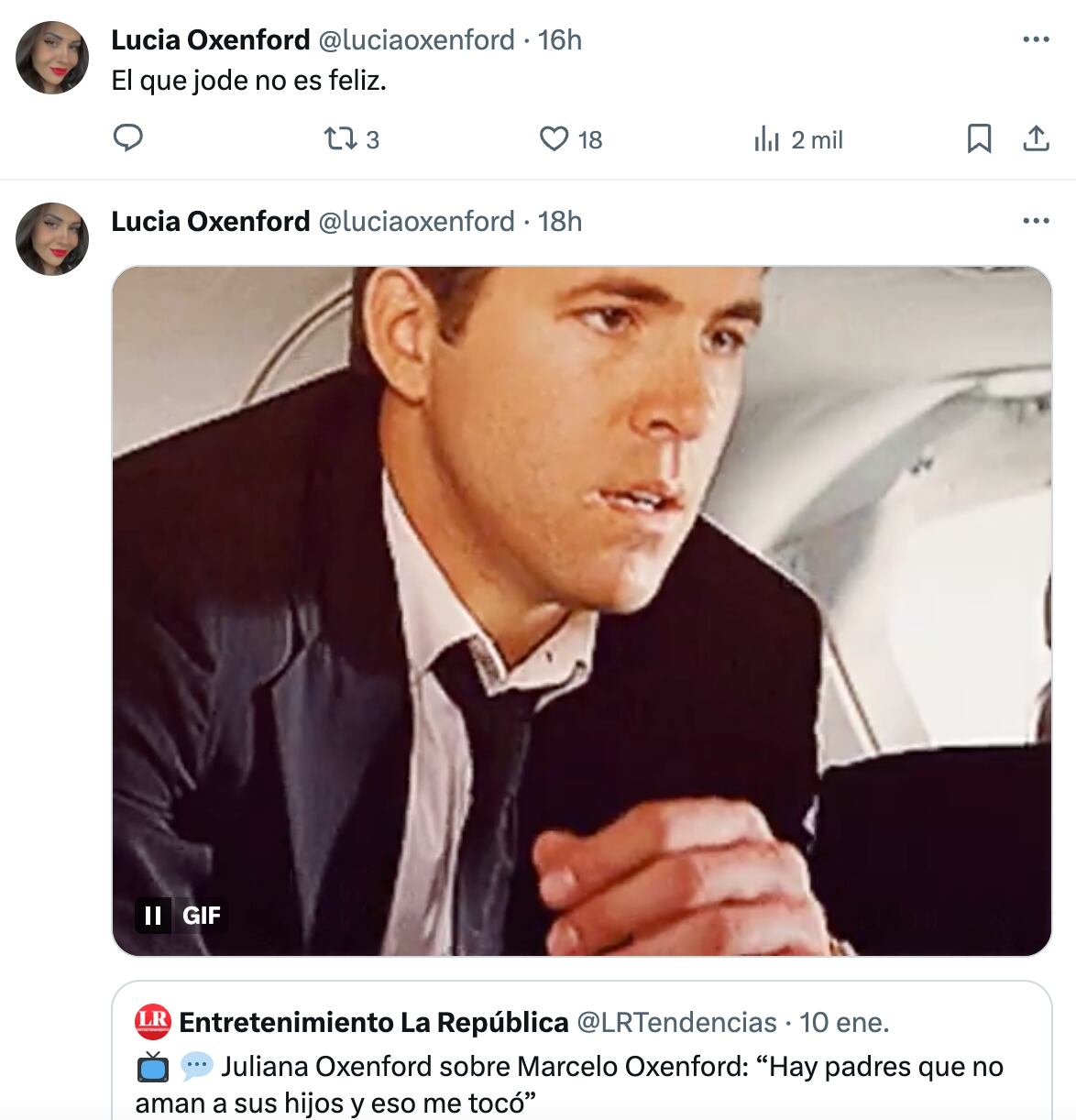Viewport: 1076px width, 1120px height.
Task: Like the tweet with 18 likes
Action: 556,139
